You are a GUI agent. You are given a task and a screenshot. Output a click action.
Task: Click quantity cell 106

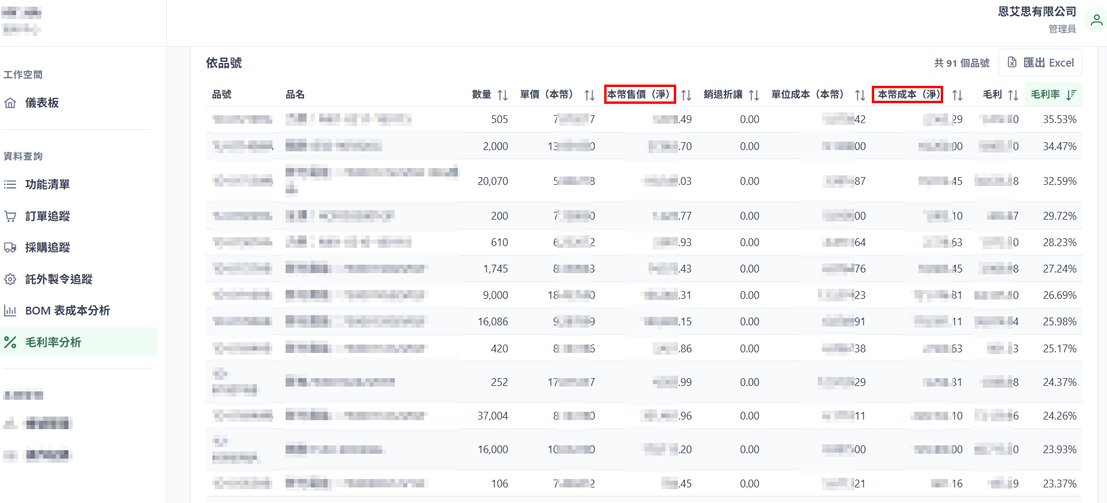coord(499,483)
